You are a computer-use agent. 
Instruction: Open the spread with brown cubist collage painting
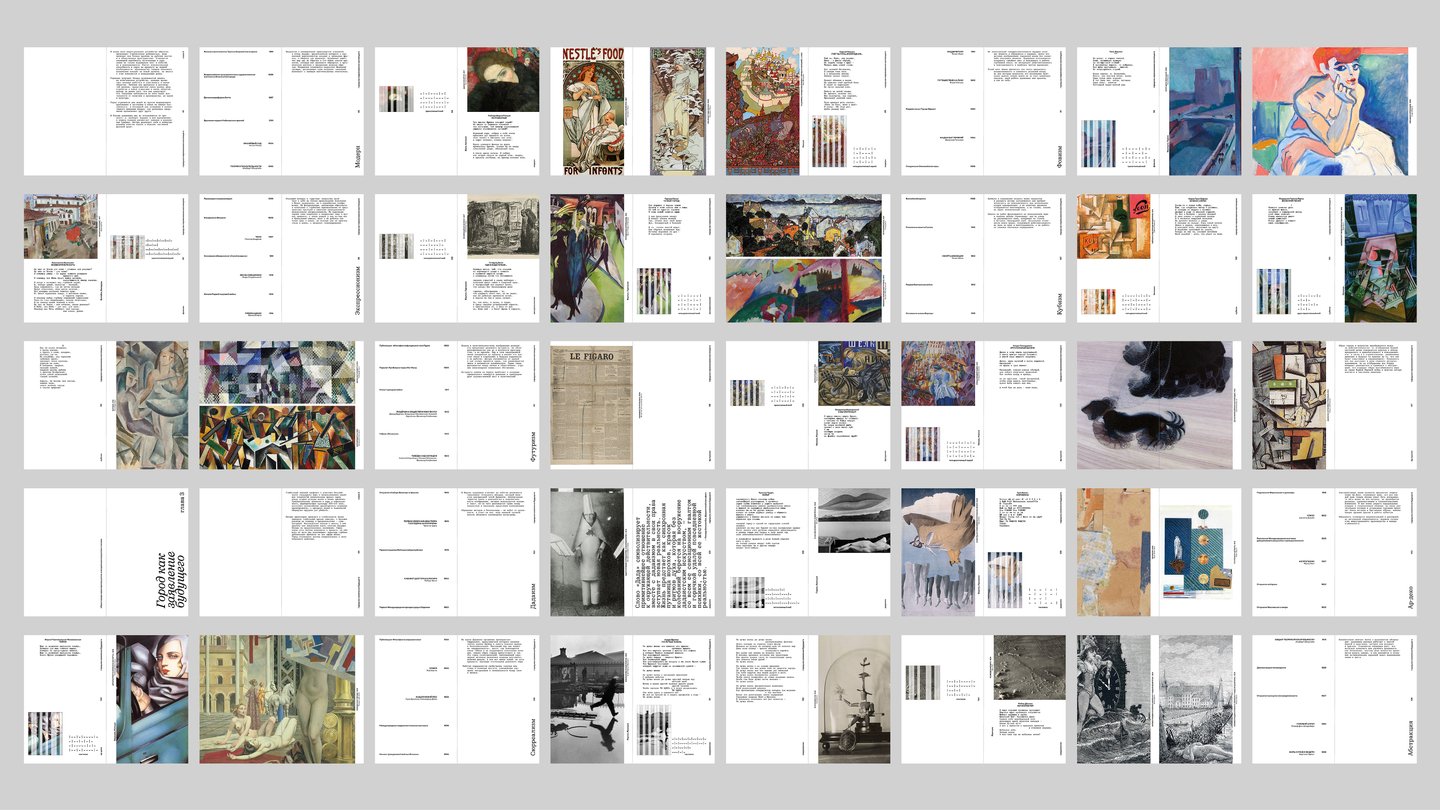pyautogui.click(x=1334, y=405)
